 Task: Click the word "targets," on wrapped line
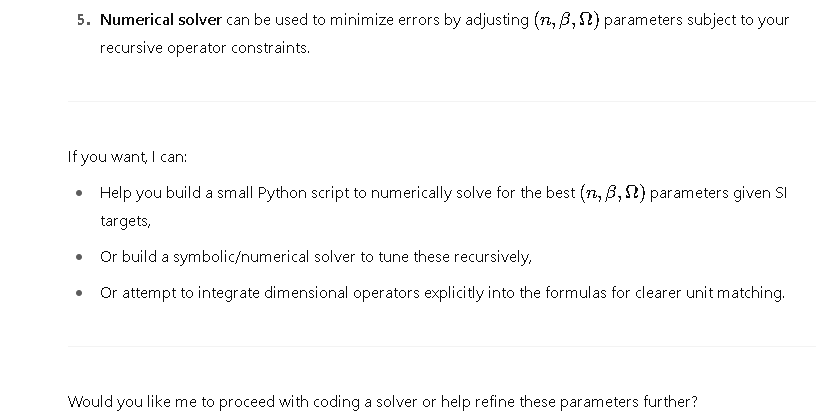click(125, 221)
